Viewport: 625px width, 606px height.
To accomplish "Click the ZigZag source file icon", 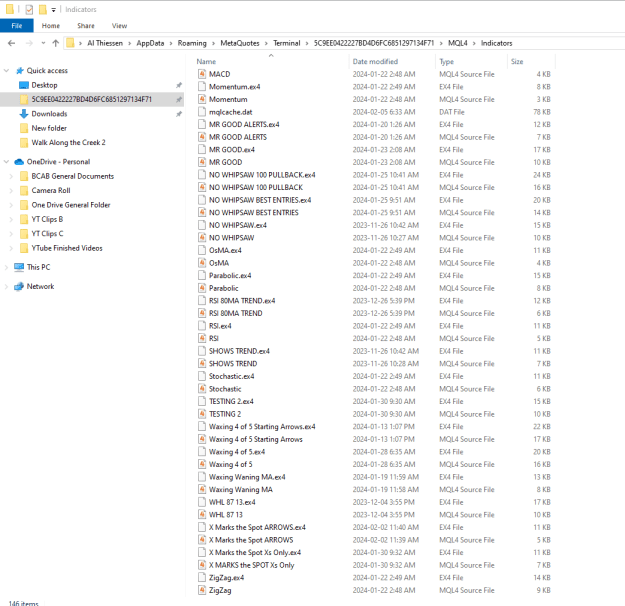I will pos(202,590).
